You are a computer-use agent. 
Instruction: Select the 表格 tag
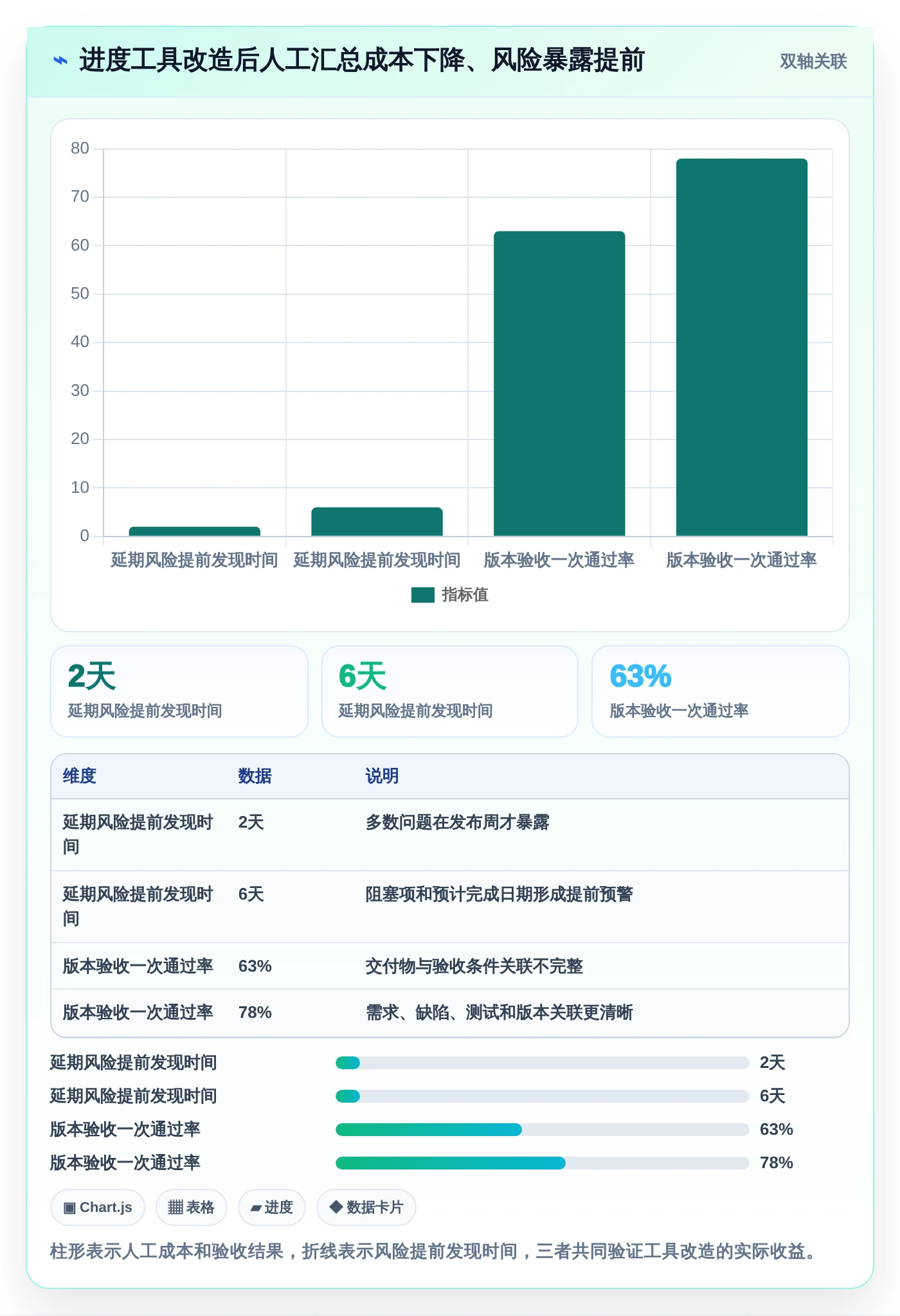pyautogui.click(x=191, y=1207)
